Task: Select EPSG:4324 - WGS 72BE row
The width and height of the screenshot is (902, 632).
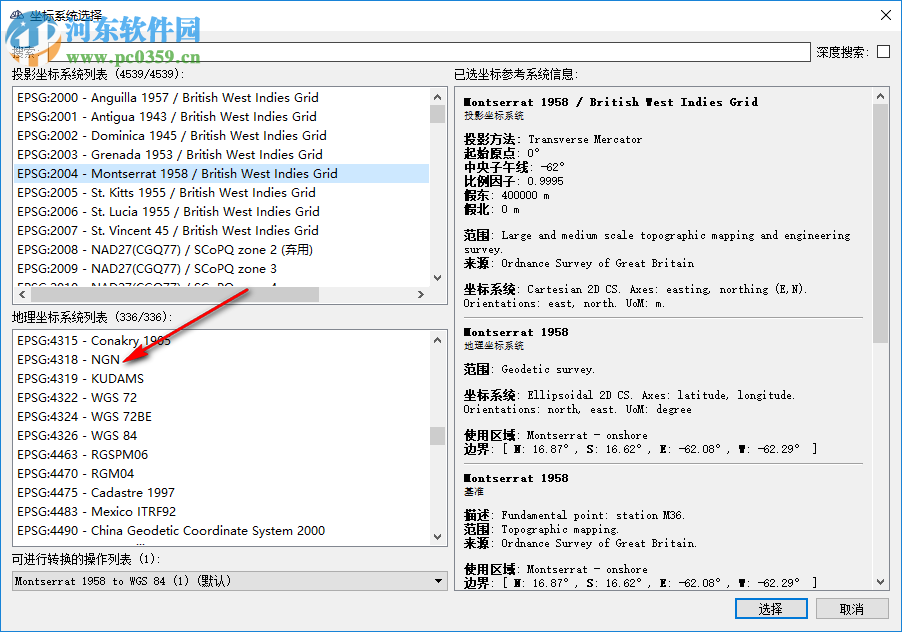Action: 221,416
